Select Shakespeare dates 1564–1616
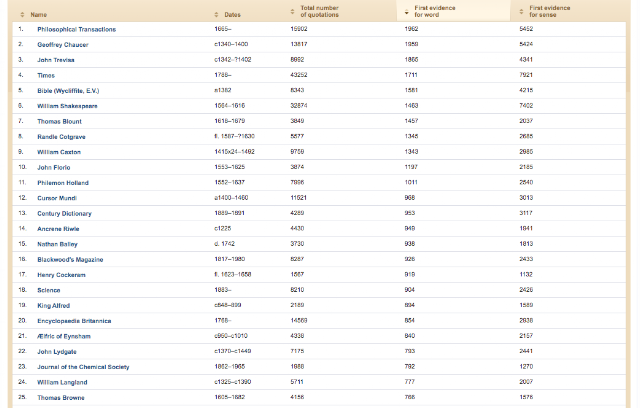 (x=229, y=106)
